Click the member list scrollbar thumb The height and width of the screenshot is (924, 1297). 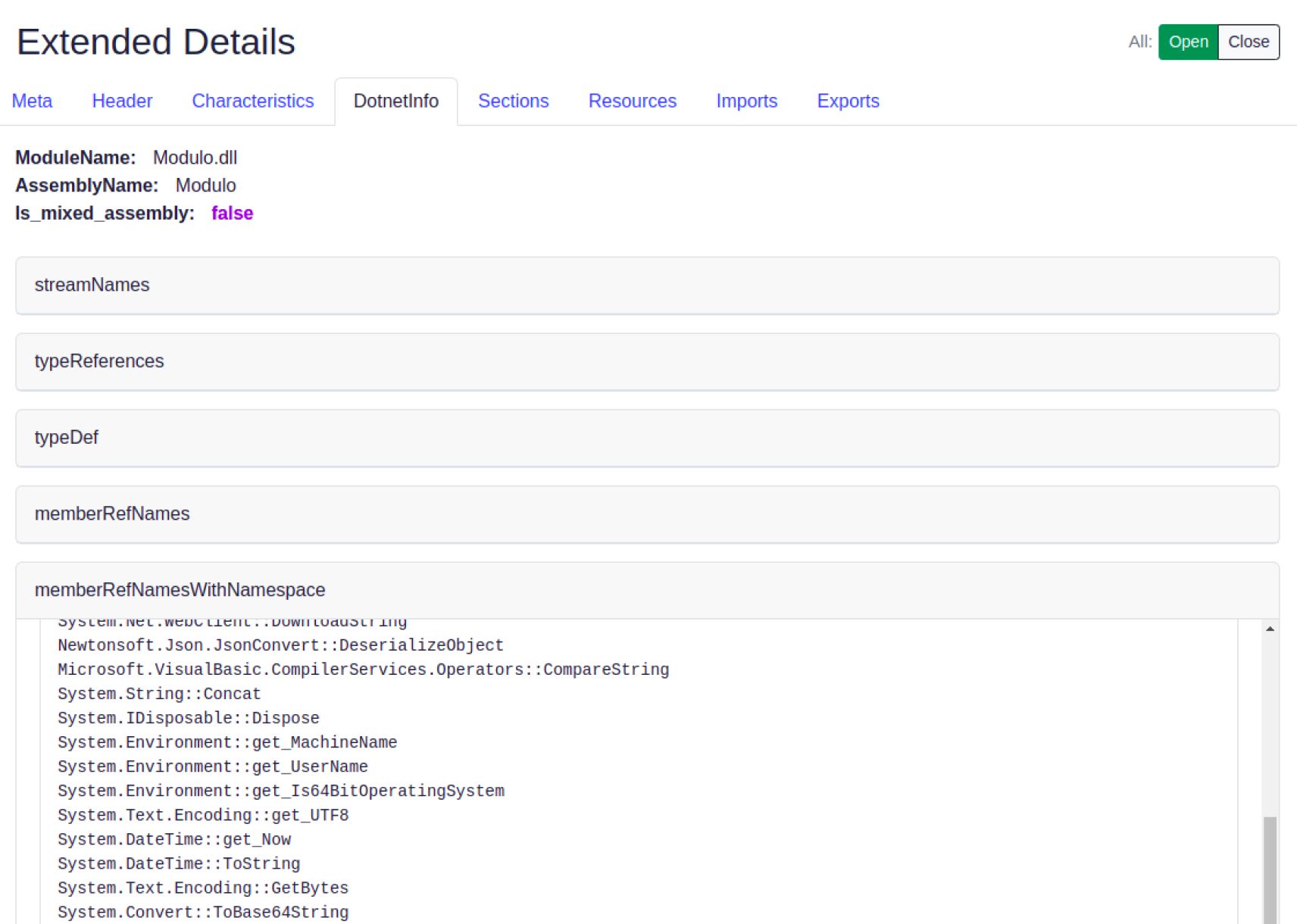[x=1270, y=869]
